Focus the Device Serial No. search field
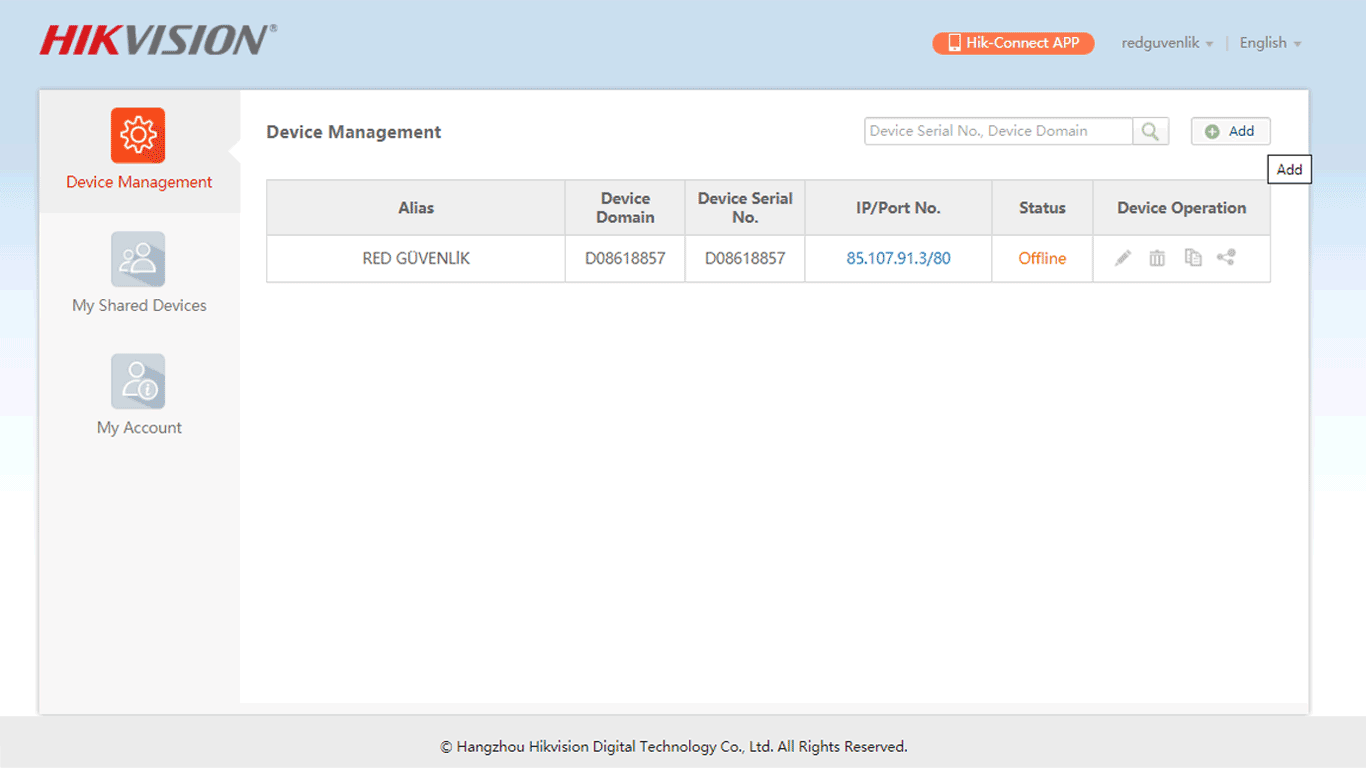 (999, 131)
